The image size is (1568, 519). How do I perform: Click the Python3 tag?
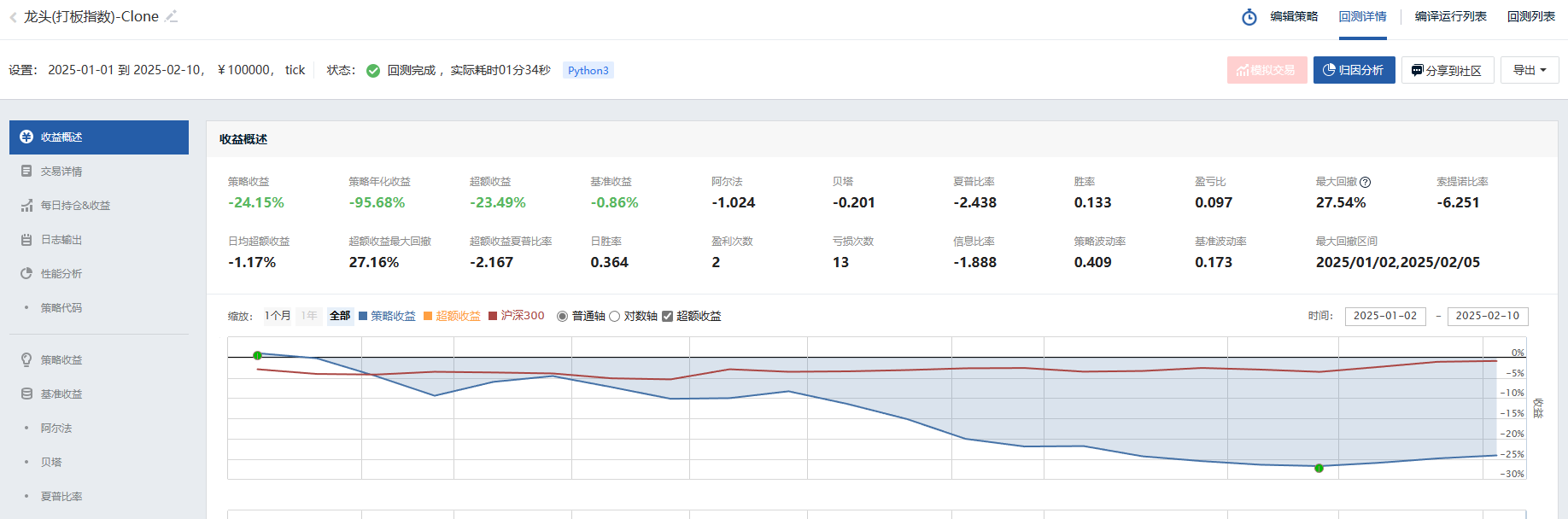click(588, 70)
